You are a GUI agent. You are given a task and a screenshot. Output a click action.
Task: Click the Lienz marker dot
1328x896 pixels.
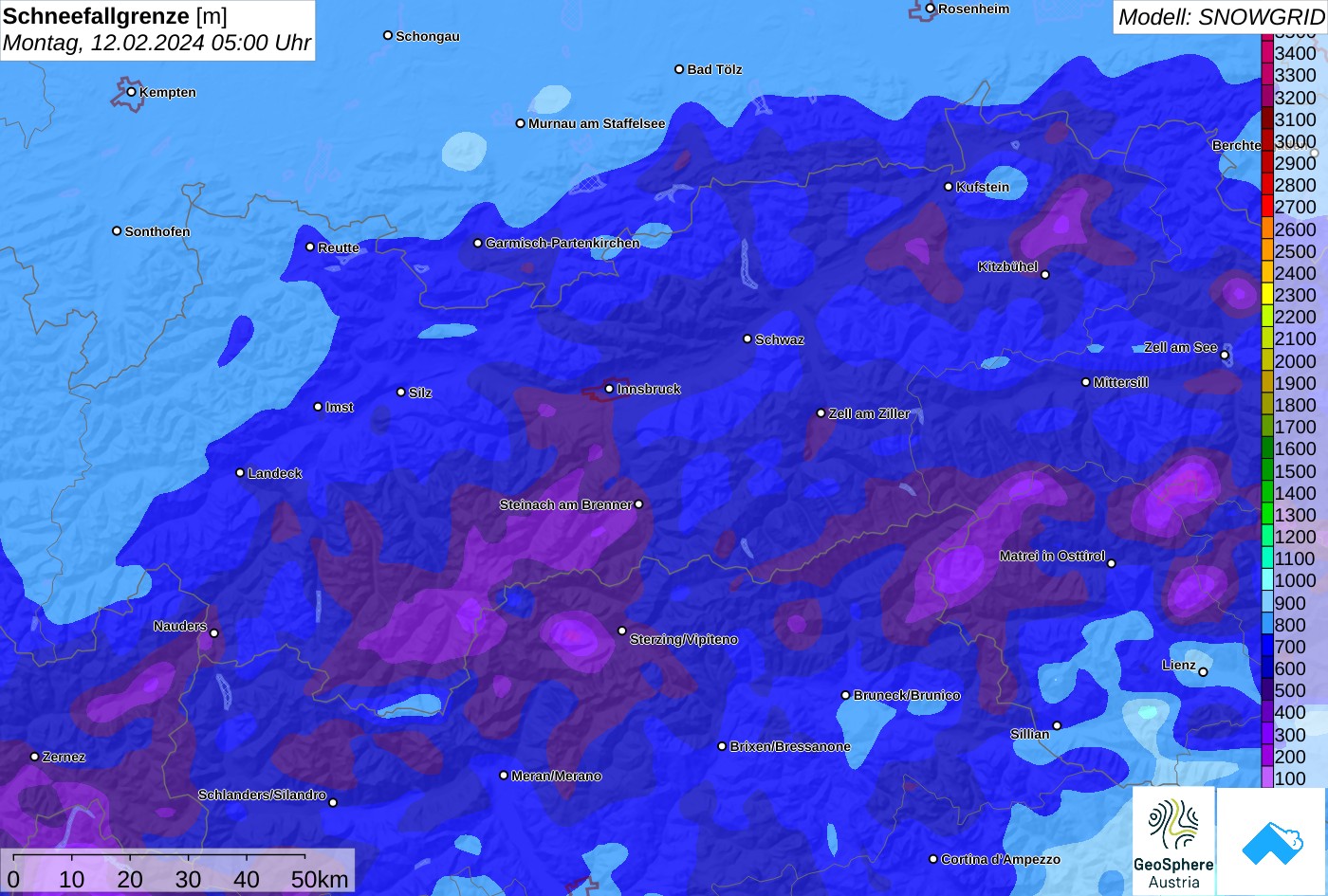click(1203, 672)
